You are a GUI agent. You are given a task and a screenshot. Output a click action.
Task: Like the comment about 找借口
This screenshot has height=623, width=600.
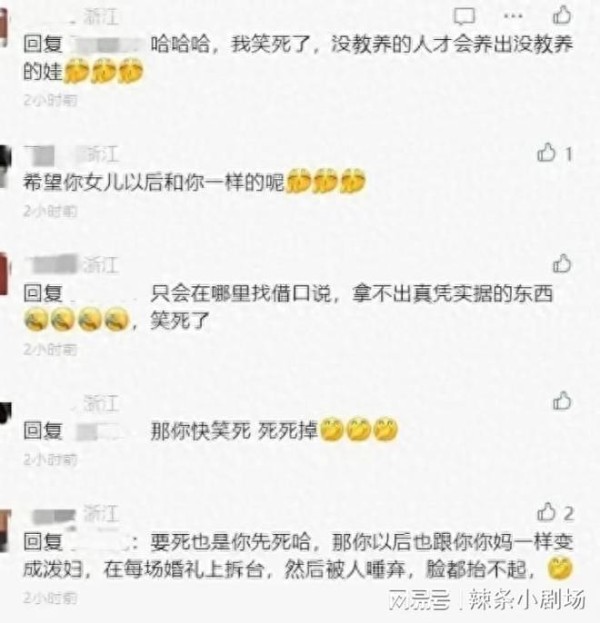pos(562,264)
